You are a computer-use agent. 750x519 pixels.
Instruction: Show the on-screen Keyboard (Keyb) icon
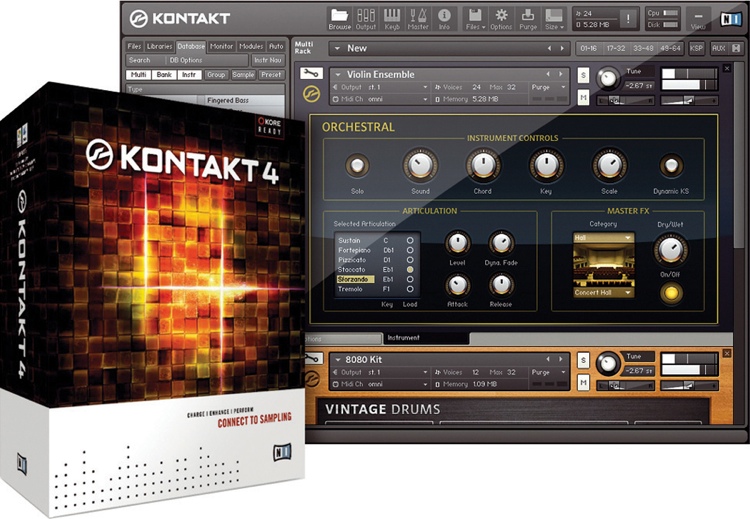(392, 17)
